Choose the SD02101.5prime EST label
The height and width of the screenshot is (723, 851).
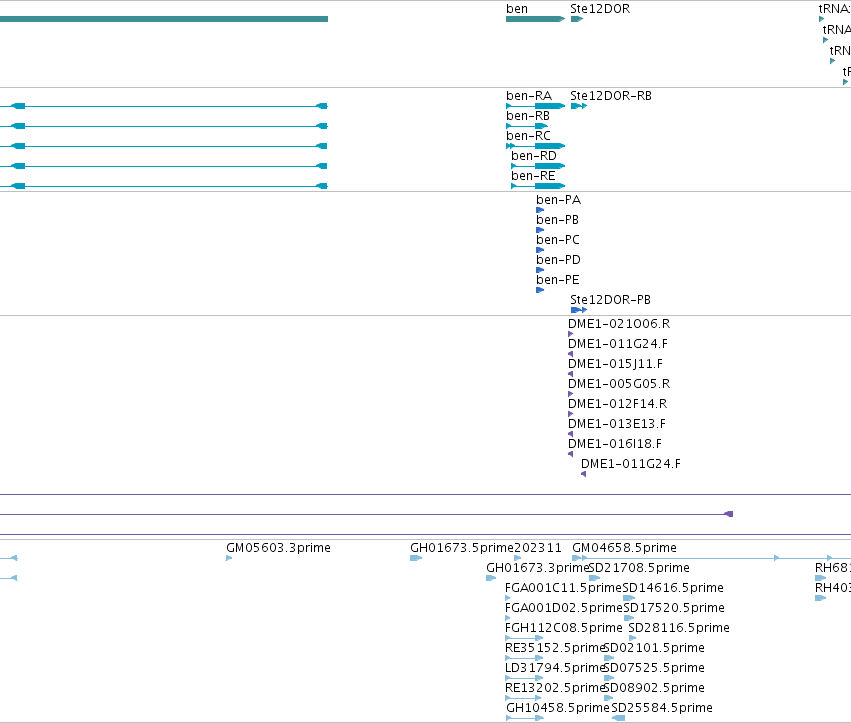(655, 648)
